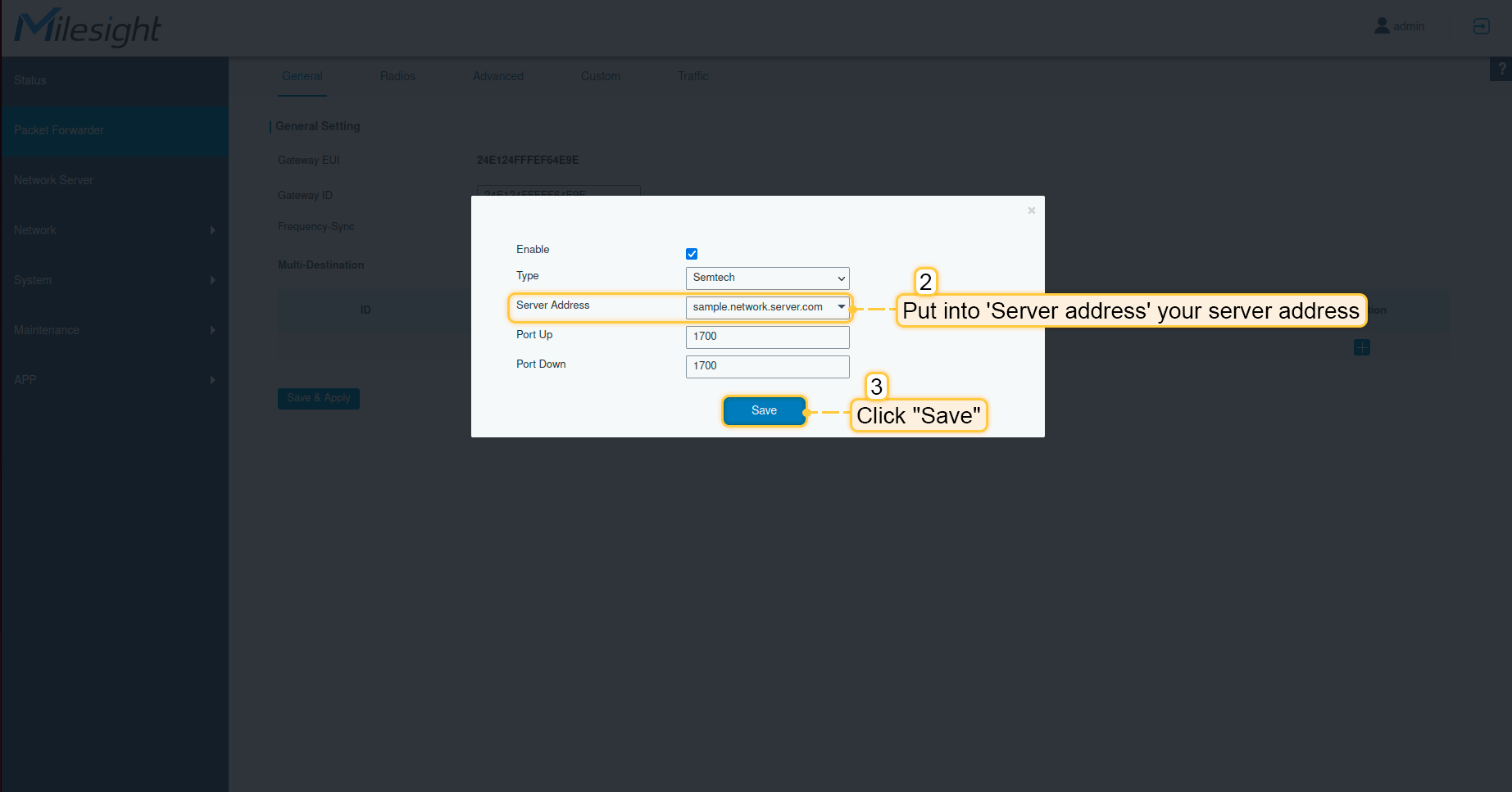Click the logout icon in header

tap(1481, 26)
